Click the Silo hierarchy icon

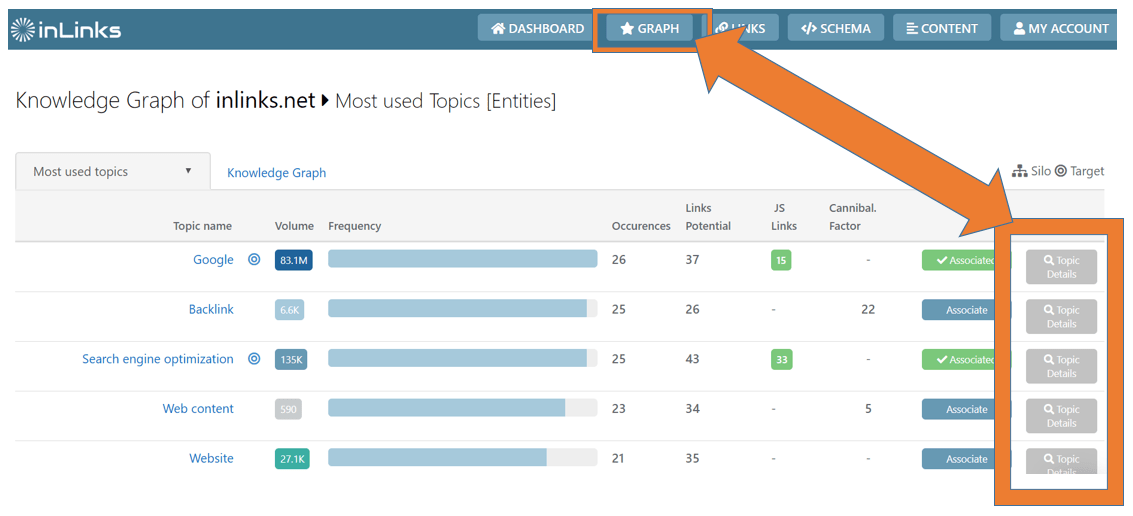1020,171
